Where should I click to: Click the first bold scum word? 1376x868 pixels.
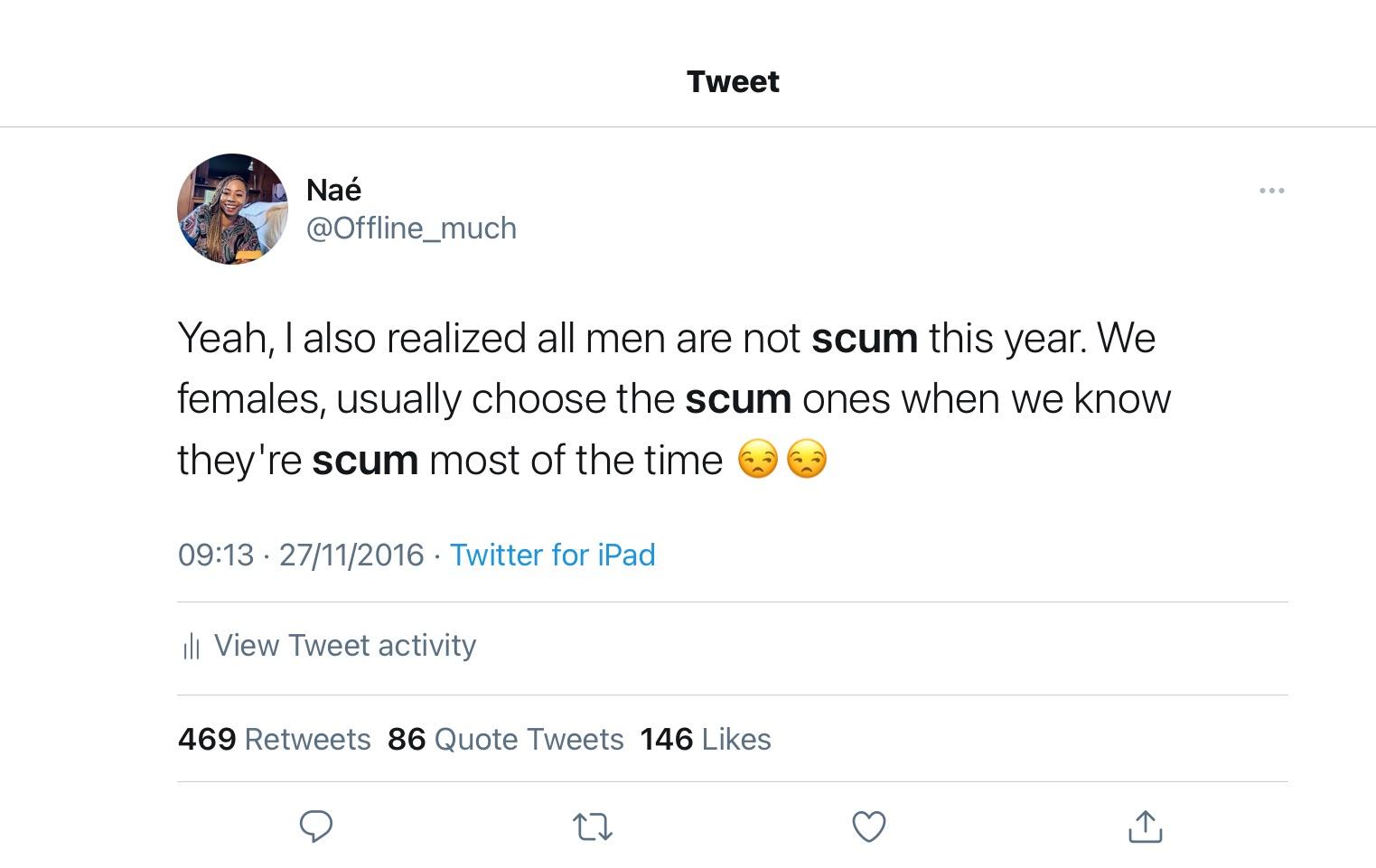865,339
